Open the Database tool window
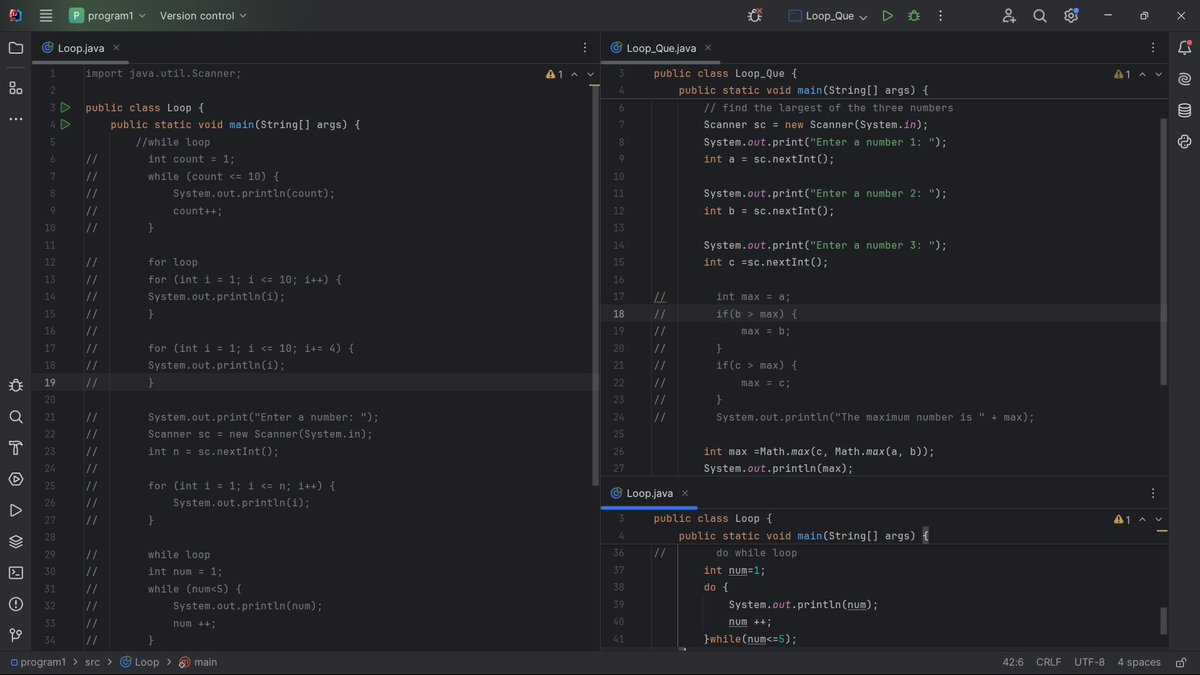Viewport: 1200px width, 675px height. (x=1185, y=110)
